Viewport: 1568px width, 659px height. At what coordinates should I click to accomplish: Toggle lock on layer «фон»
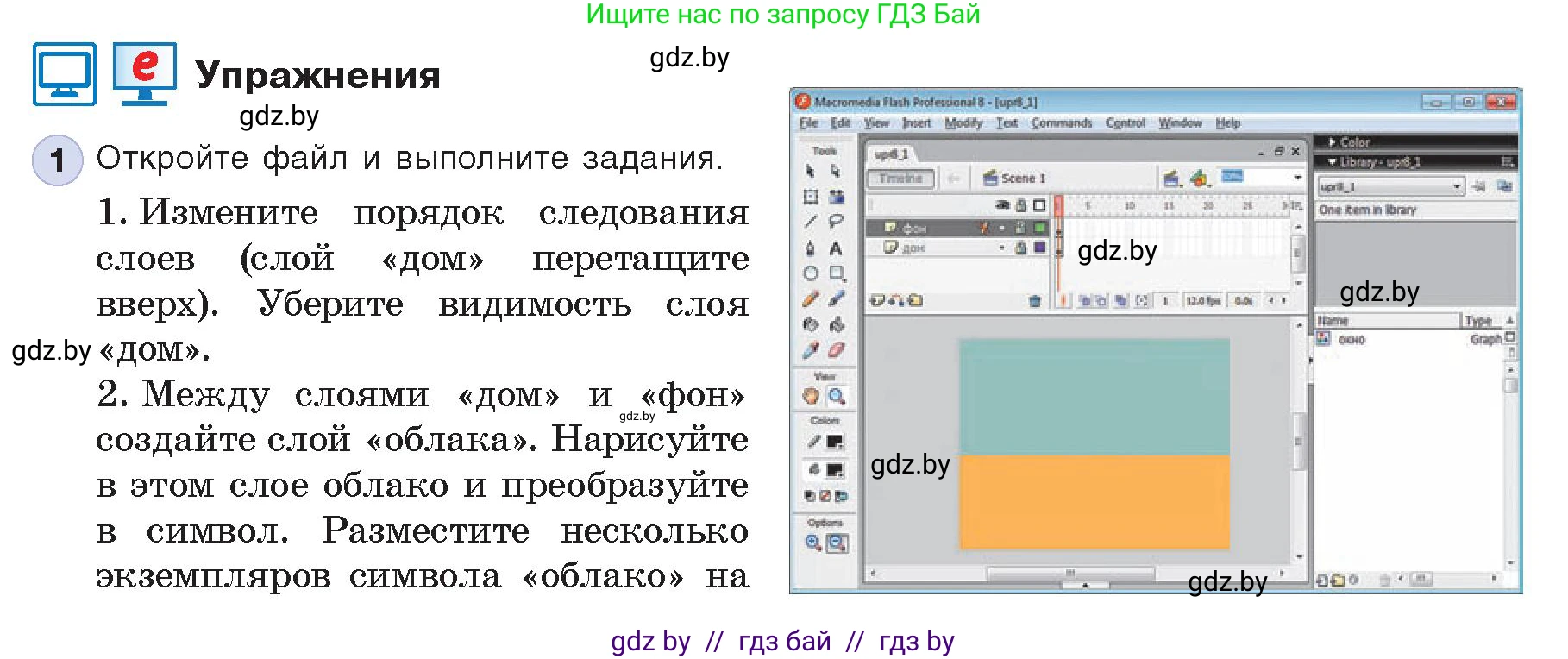[1020, 228]
